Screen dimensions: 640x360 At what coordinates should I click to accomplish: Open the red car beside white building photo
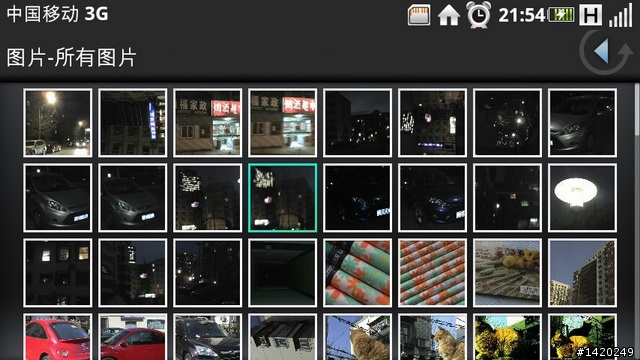pos(133,337)
